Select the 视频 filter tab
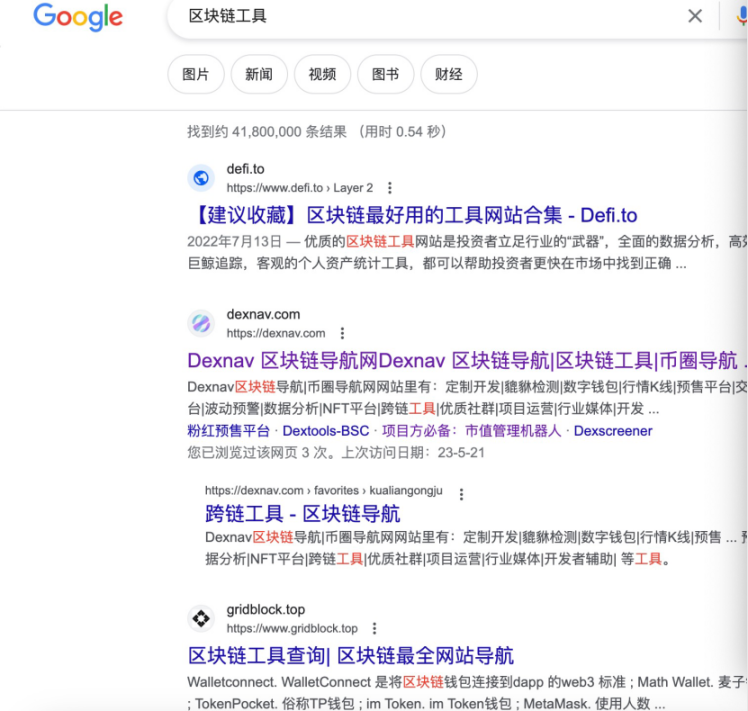748x711 pixels. [322, 74]
